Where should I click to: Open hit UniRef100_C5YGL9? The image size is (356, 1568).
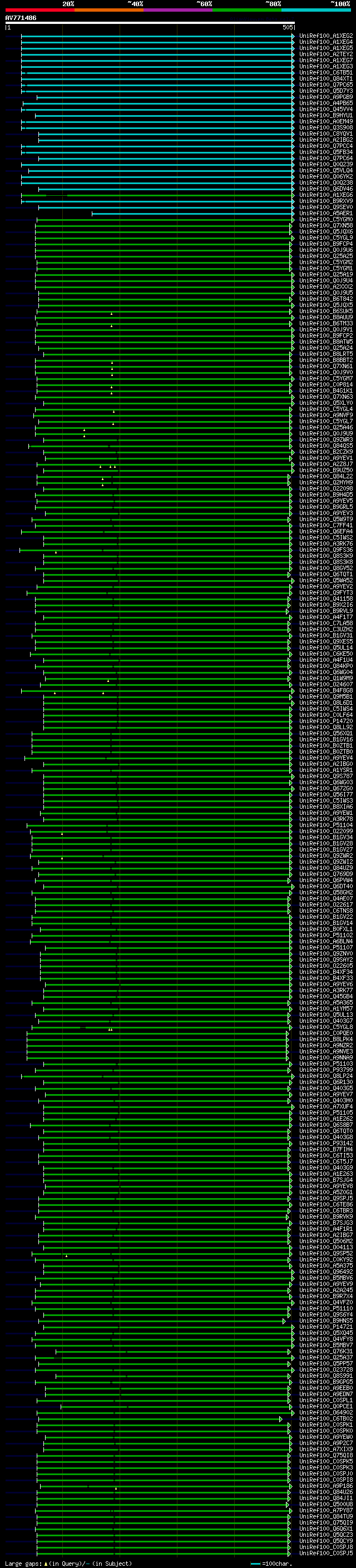tap(326, 238)
